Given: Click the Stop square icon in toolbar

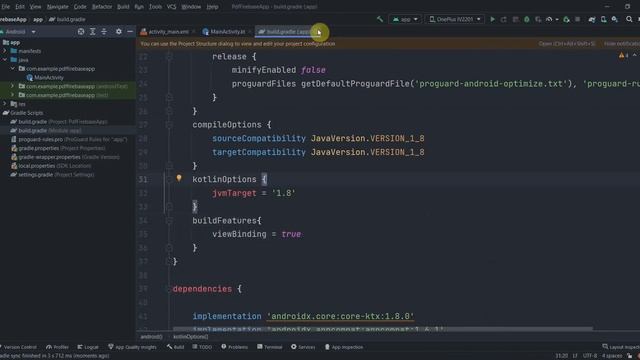Looking at the screenshot, I should [578, 19].
